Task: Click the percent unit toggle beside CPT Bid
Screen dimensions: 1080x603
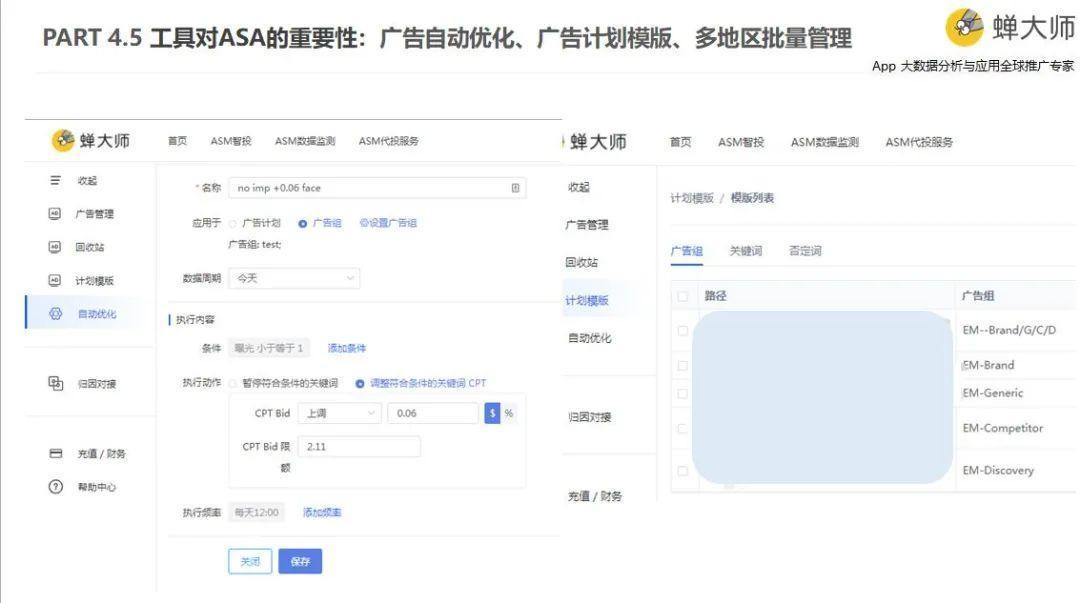Action: point(509,413)
